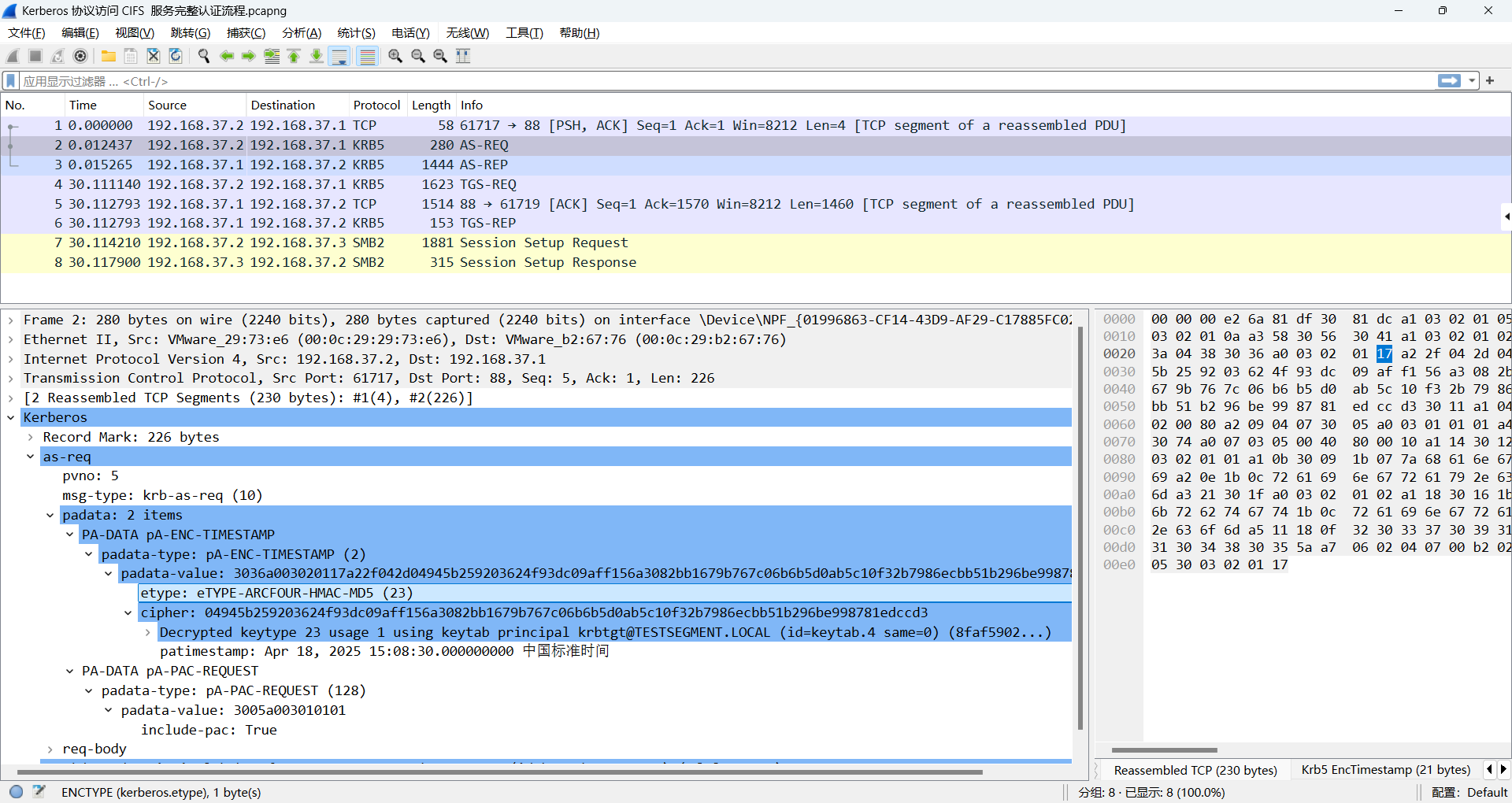Go forward to next packet arrow

click(x=249, y=56)
